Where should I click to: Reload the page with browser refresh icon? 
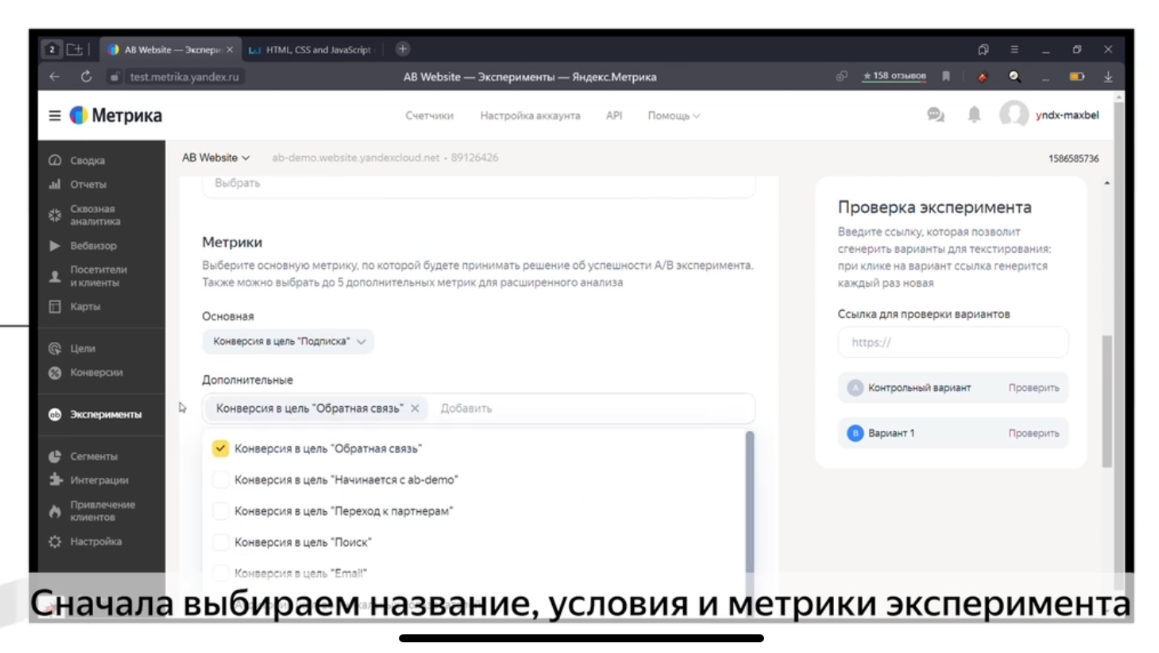coord(86,77)
